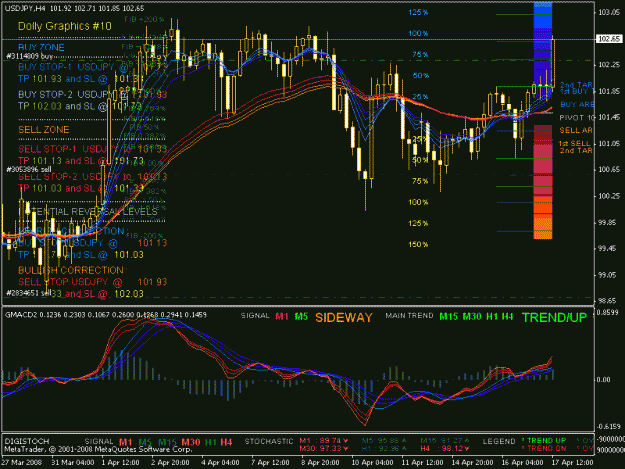Select the 'BULLISH CORRECTION' heading
The height and width of the screenshot is (469, 625).
[x=71, y=270]
